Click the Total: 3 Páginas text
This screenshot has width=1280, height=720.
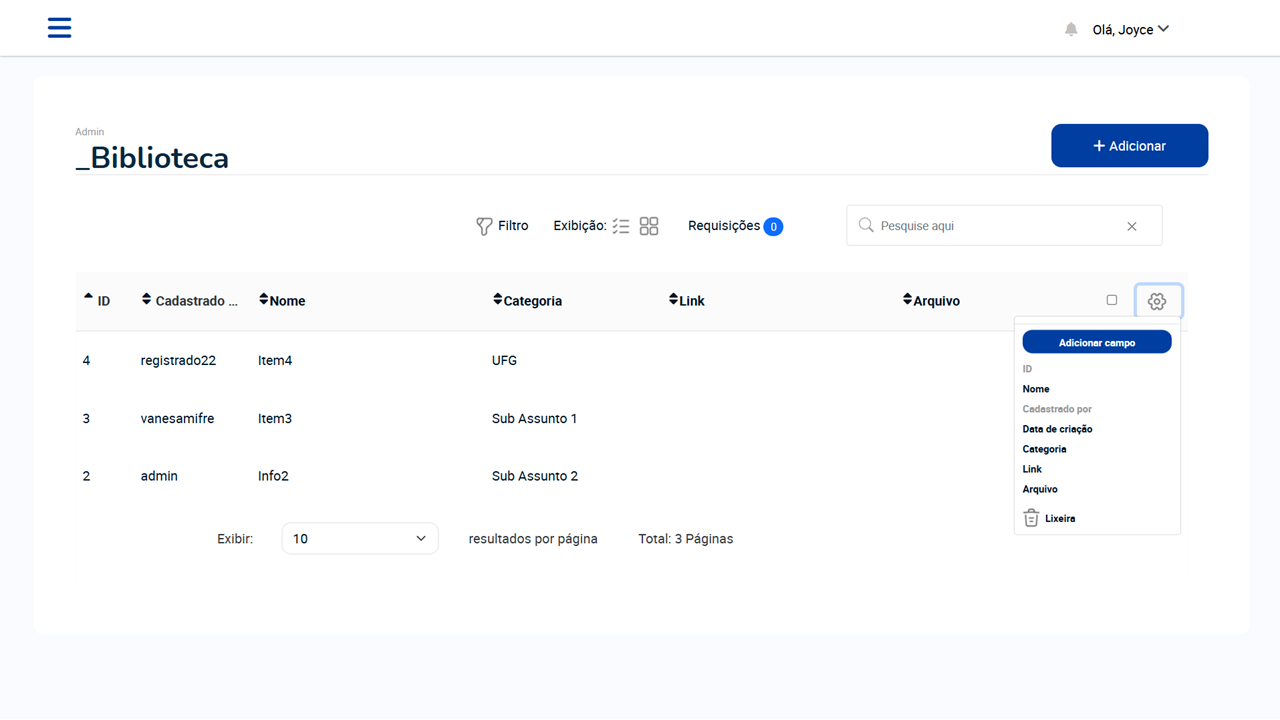tap(686, 539)
